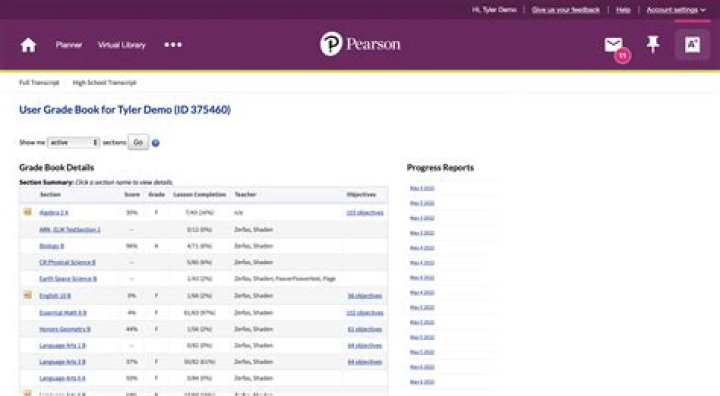Click the Objectives column header
The width and height of the screenshot is (720, 396).
[361, 195]
